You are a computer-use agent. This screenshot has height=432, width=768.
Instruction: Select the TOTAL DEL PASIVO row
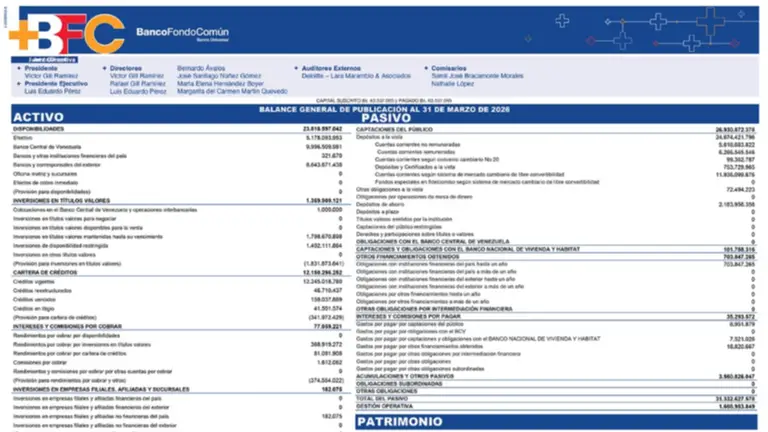380,399
